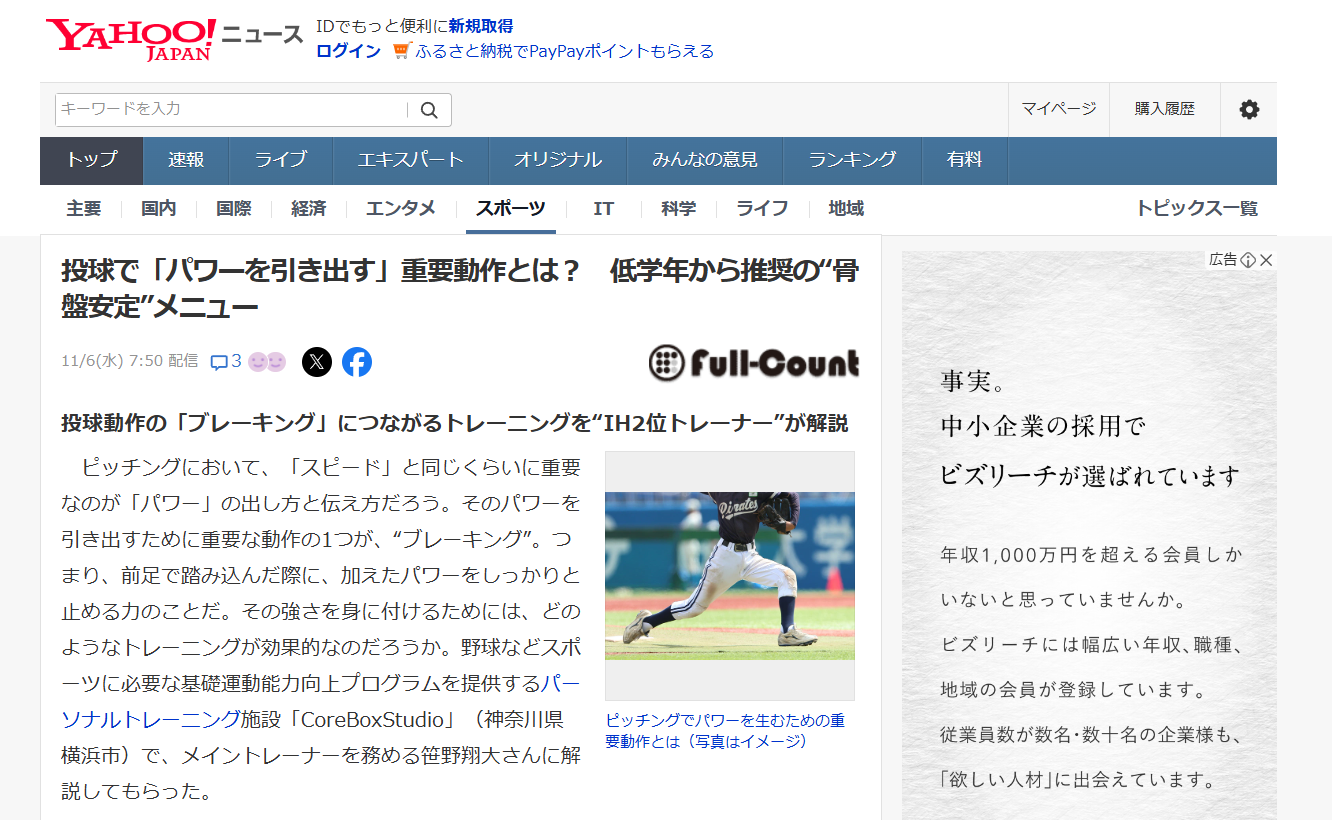Screen dimensions: 1332x820
Task: Open ふるさと納税でPayPayポイントもらえる link
Action: (565, 51)
